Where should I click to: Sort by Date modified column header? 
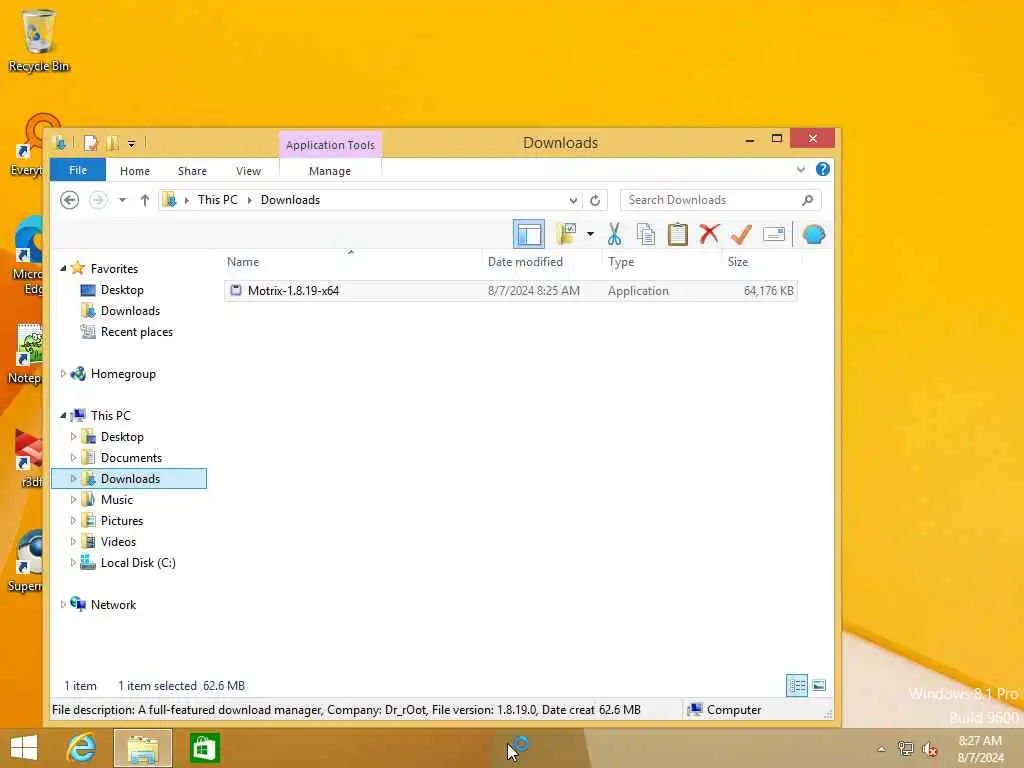[x=525, y=262]
